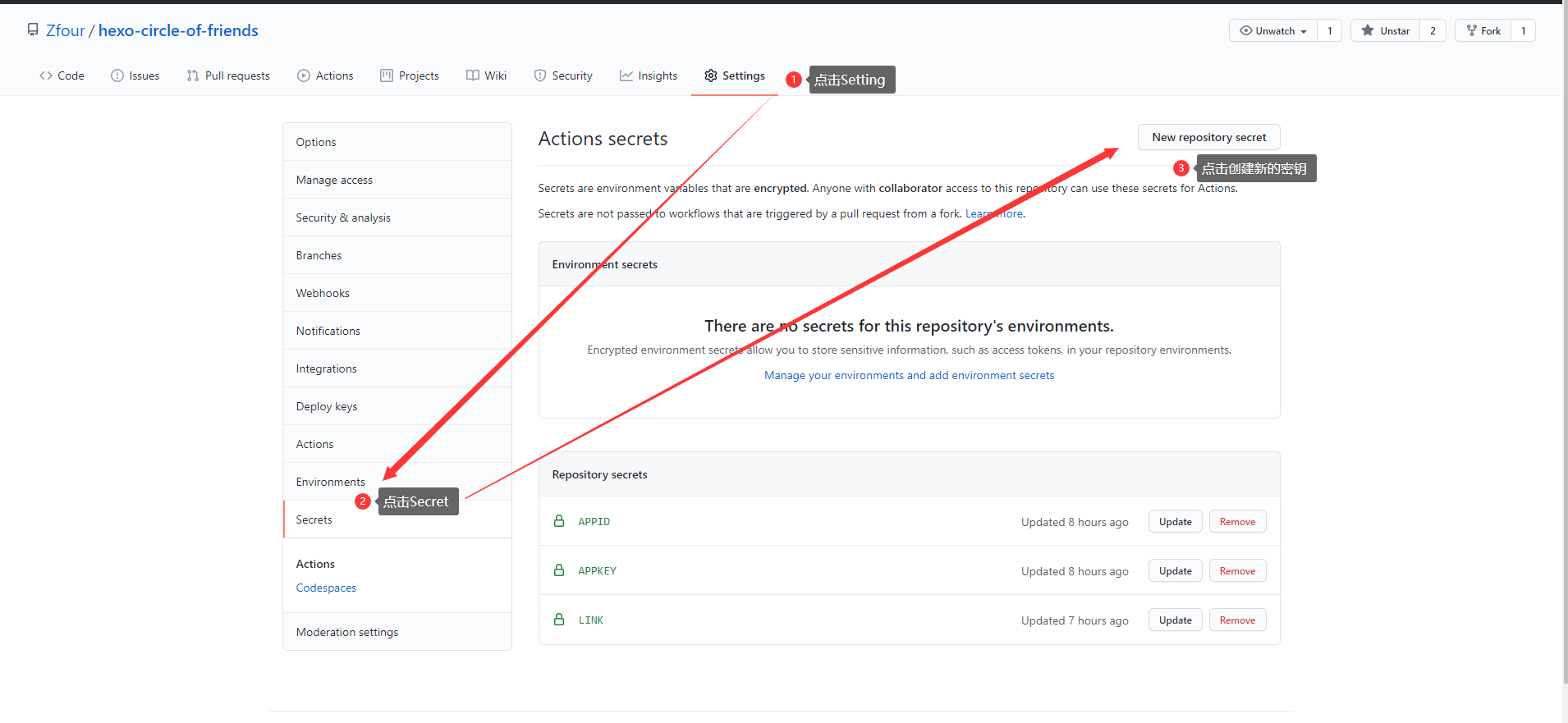
Task: Click New repository secret button
Action: point(1208,137)
